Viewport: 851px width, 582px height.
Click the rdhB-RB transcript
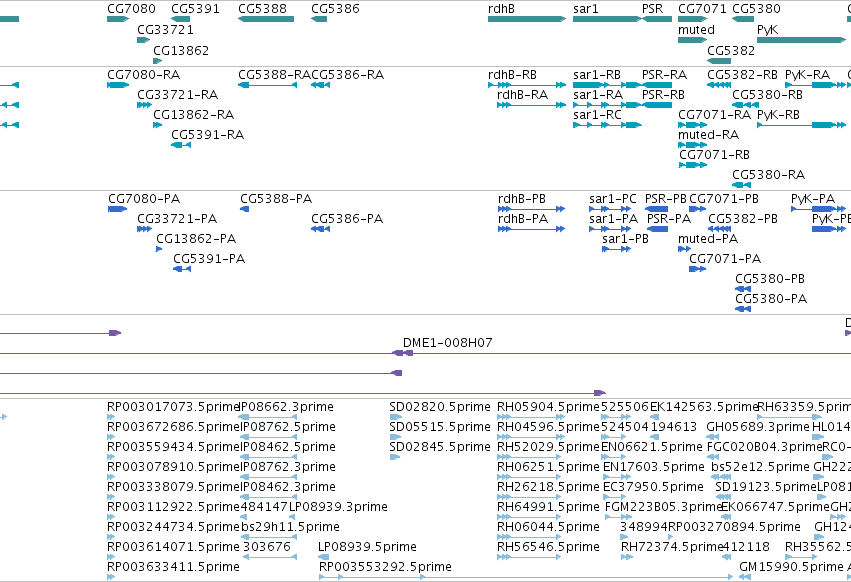point(527,85)
